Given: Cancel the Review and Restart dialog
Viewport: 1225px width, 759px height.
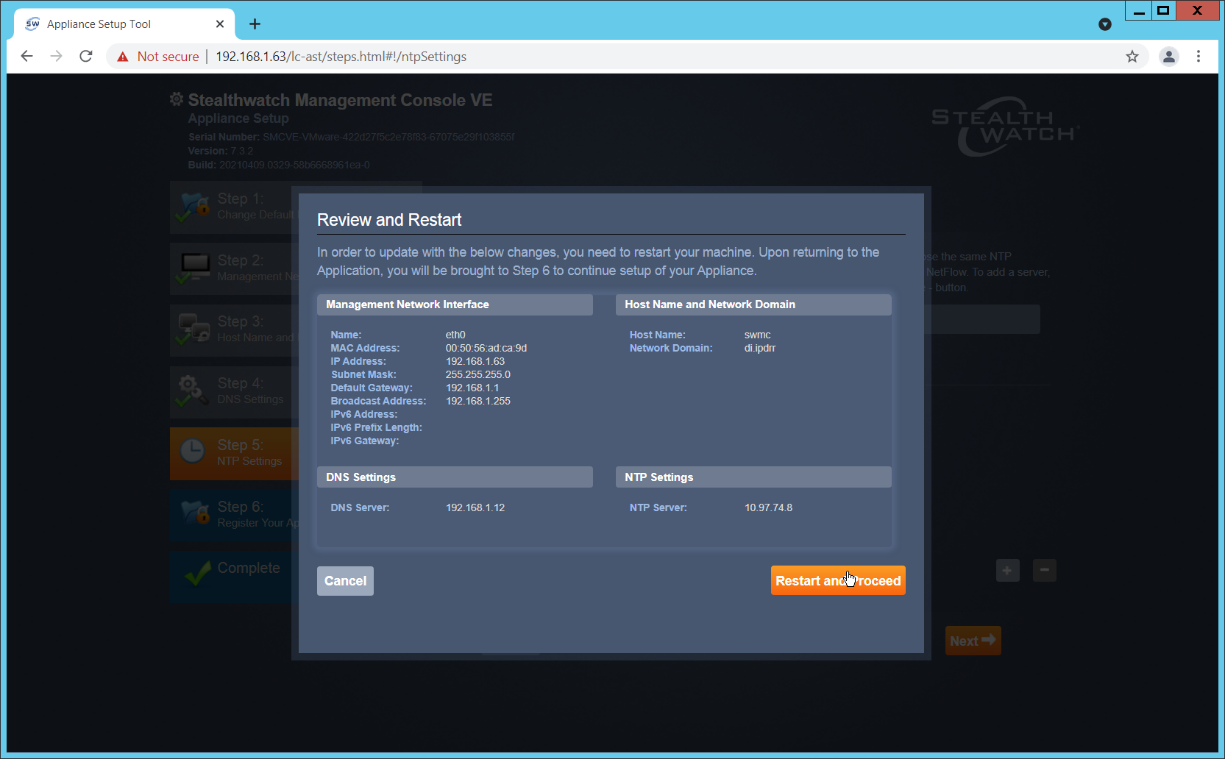Looking at the screenshot, I should [345, 581].
